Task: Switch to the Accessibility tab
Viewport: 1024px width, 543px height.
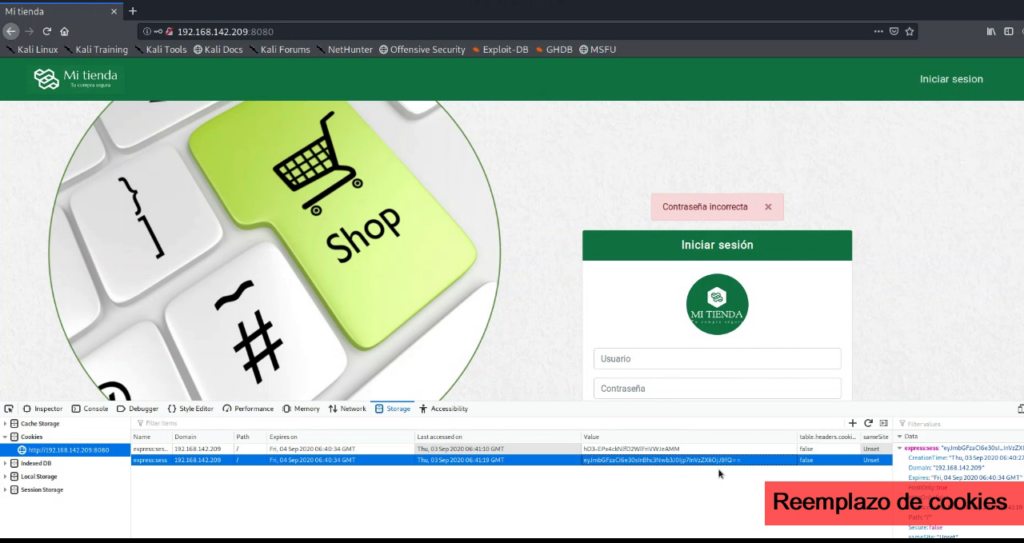Action: coord(443,408)
